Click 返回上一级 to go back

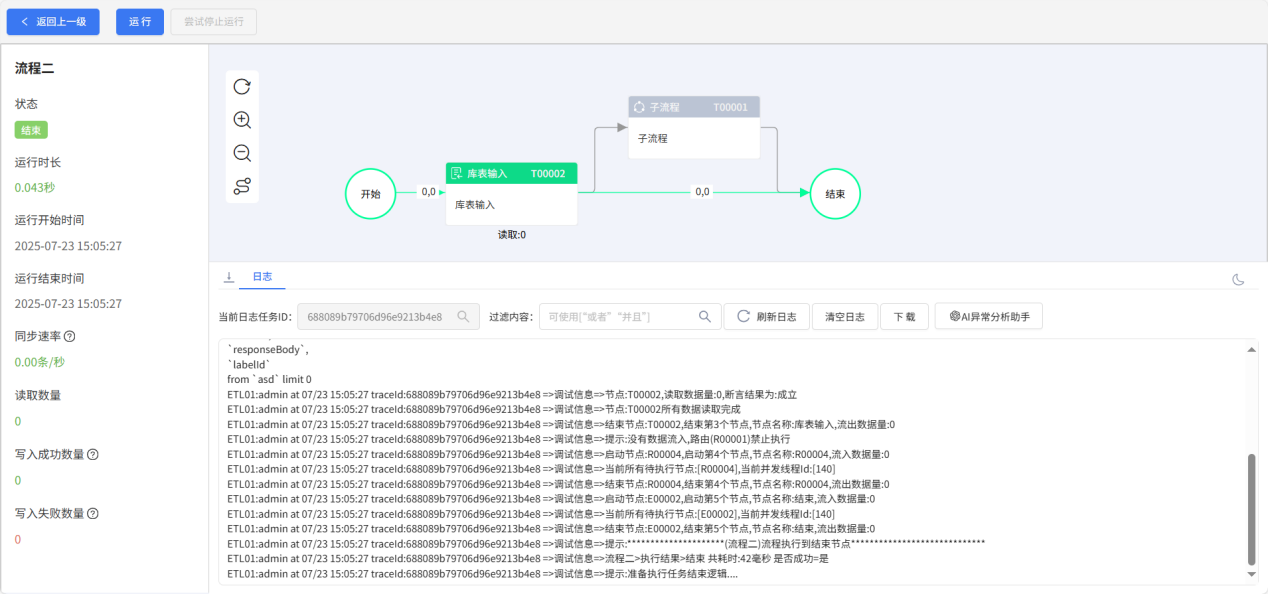tap(52, 21)
